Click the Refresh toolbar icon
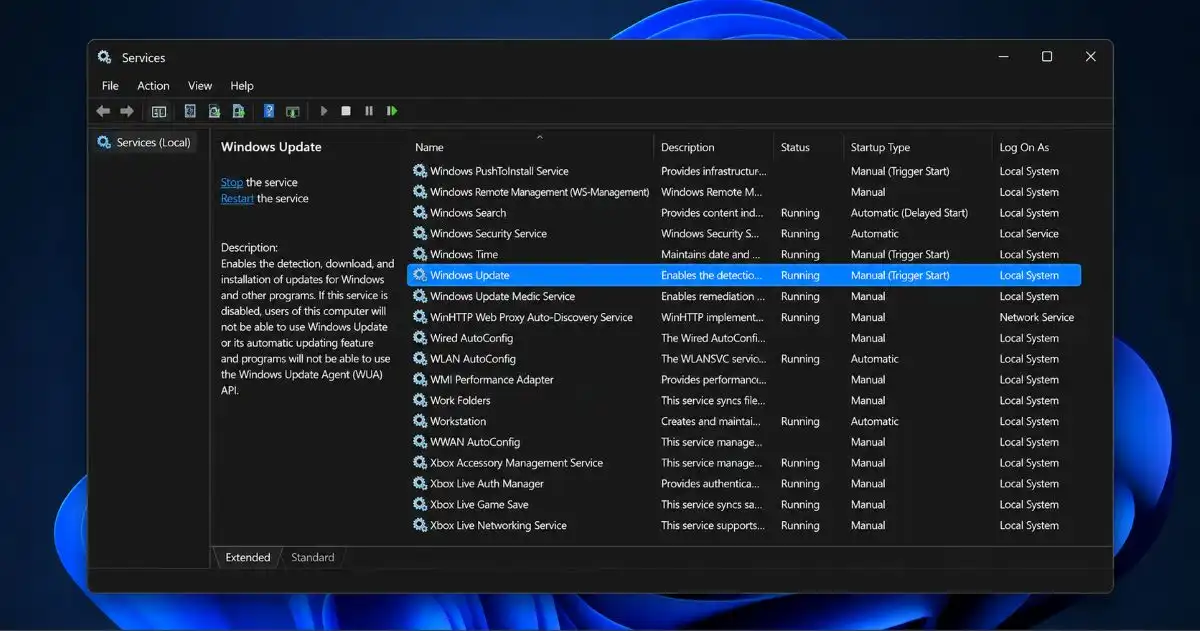This screenshot has height=631, width=1200. pyautogui.click(x=214, y=111)
